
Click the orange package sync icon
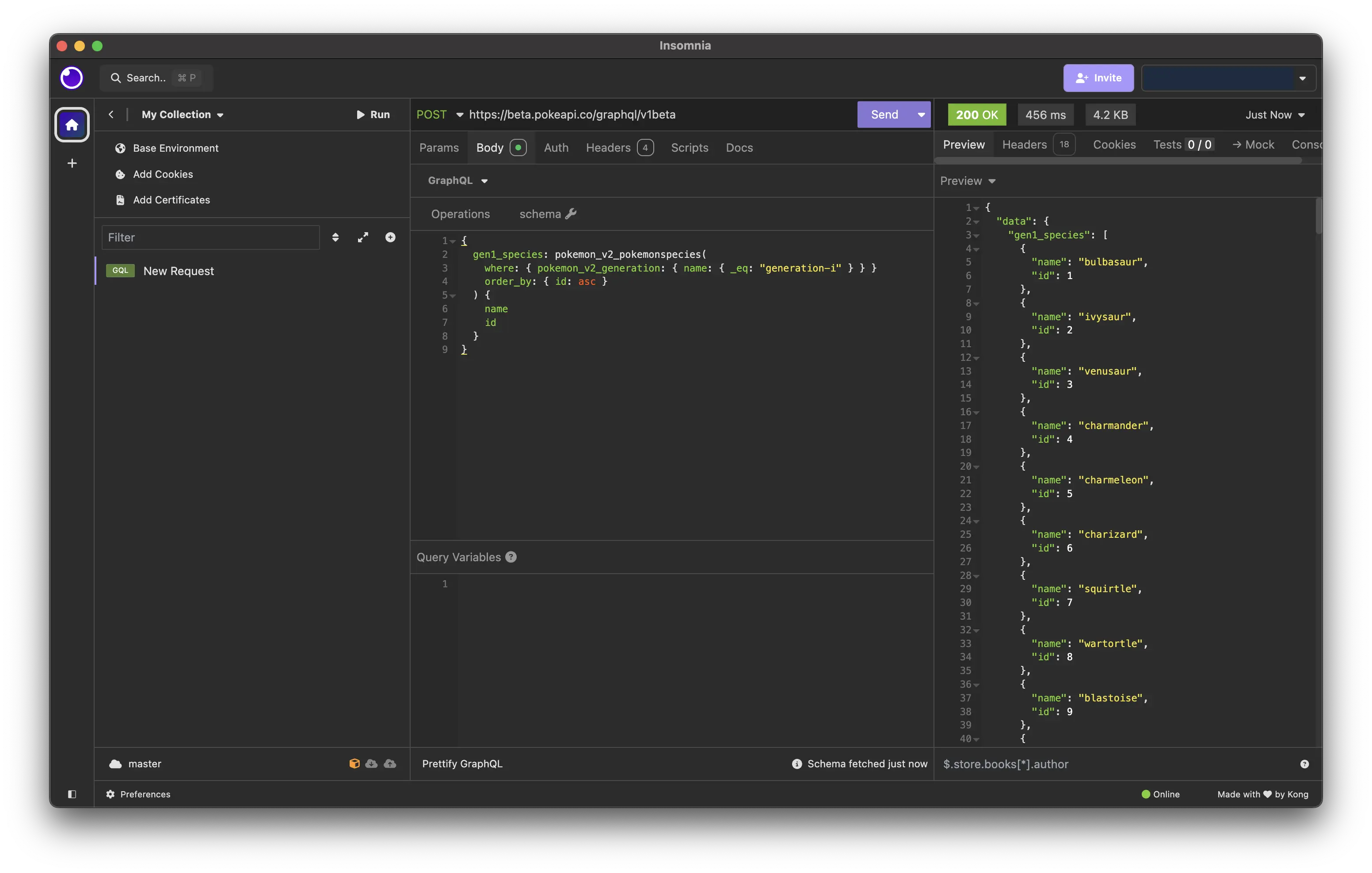354,764
